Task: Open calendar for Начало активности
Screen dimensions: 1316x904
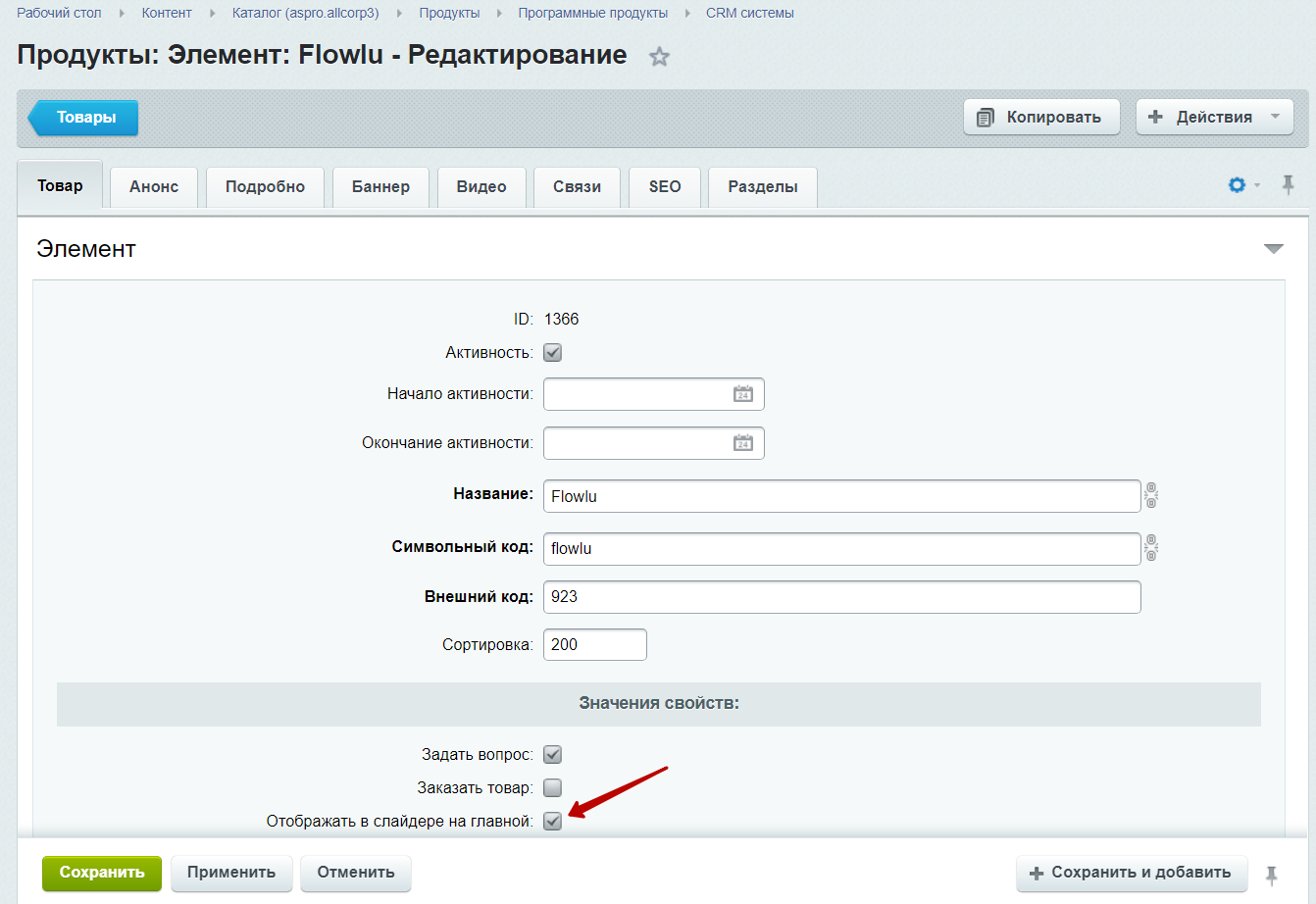Action: tap(743, 394)
